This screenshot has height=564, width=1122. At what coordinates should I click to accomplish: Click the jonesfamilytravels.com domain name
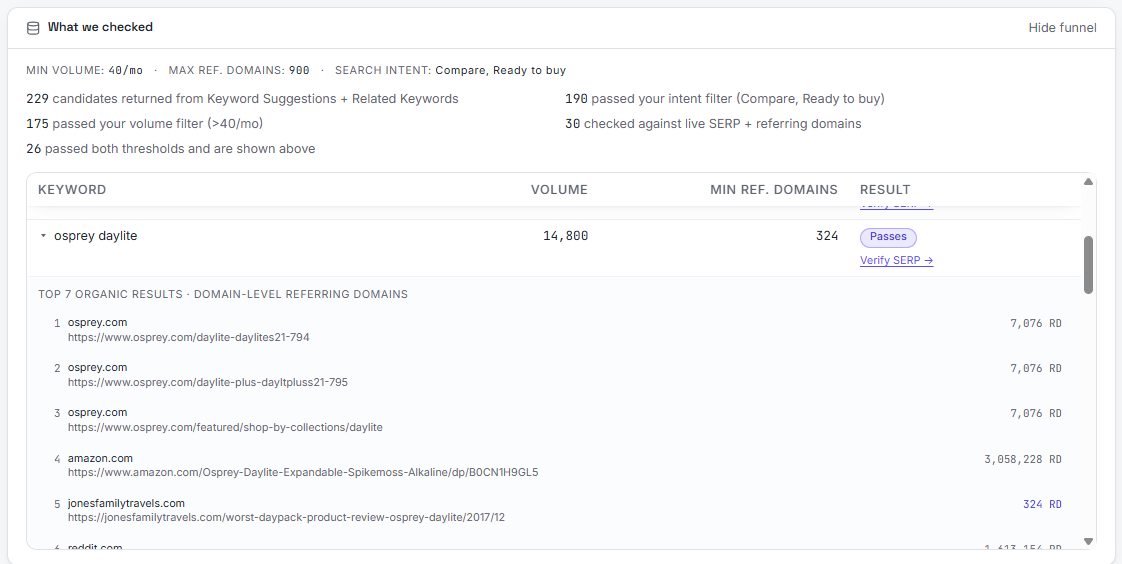(x=127, y=503)
